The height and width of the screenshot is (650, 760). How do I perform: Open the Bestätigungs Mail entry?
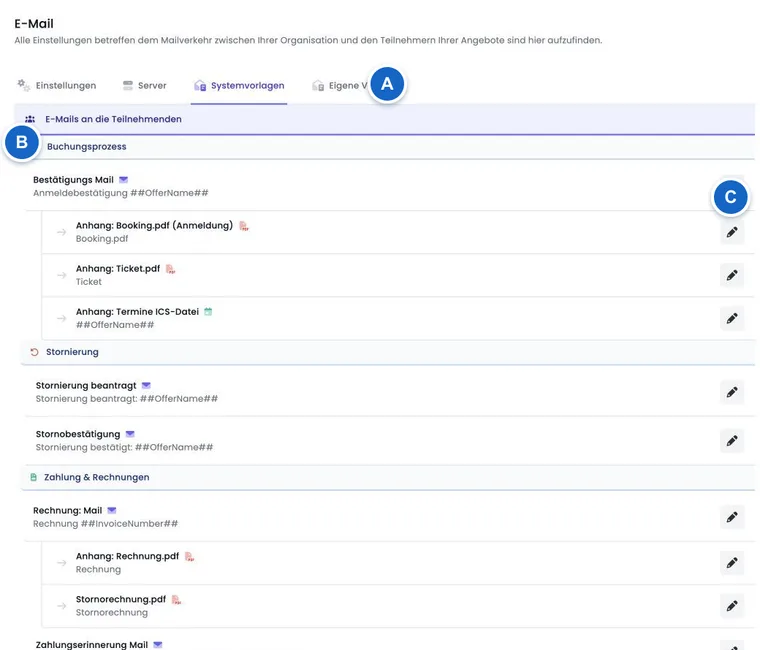click(x=73, y=180)
